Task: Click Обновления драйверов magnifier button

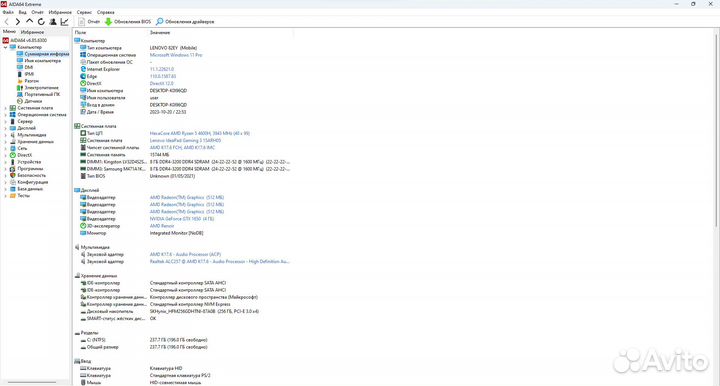Action: (x=185, y=22)
